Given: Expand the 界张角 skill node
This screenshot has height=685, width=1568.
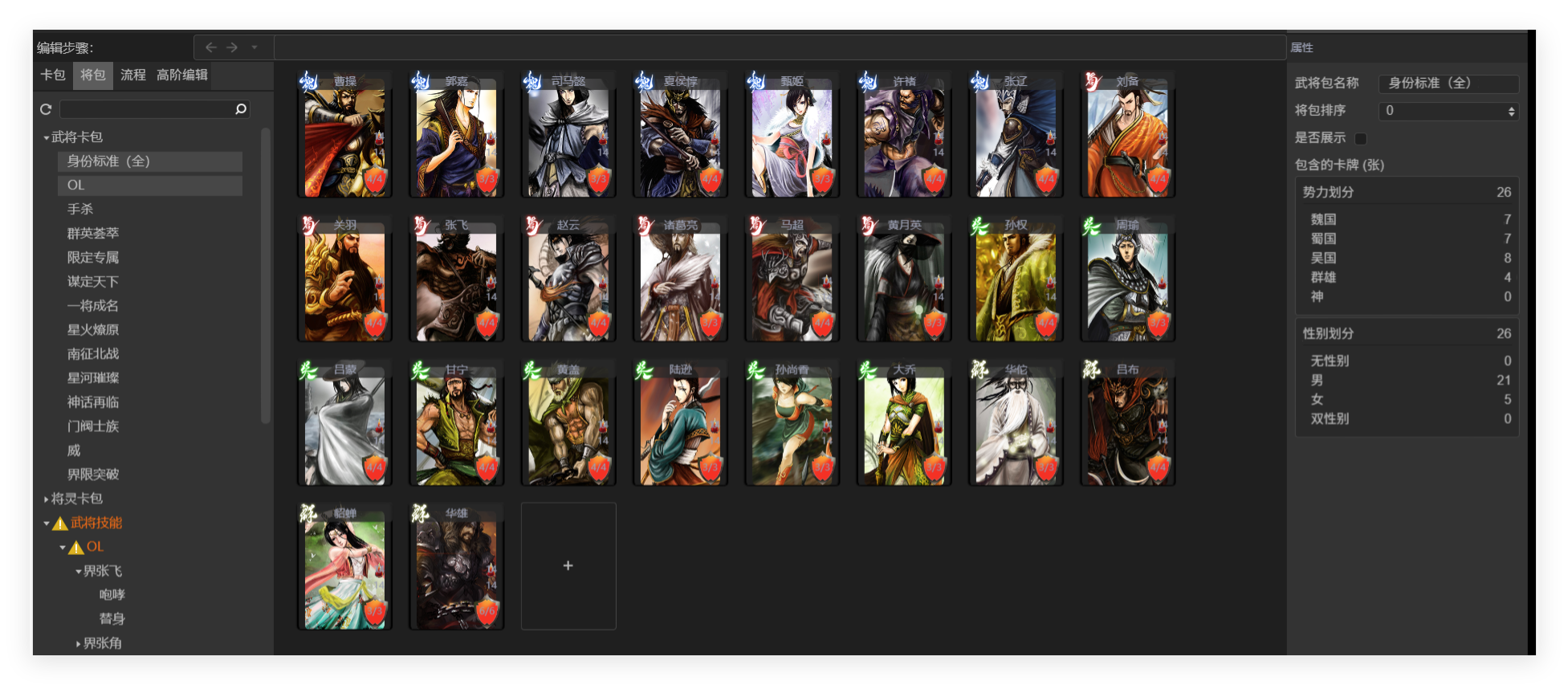Looking at the screenshot, I should click(78, 644).
